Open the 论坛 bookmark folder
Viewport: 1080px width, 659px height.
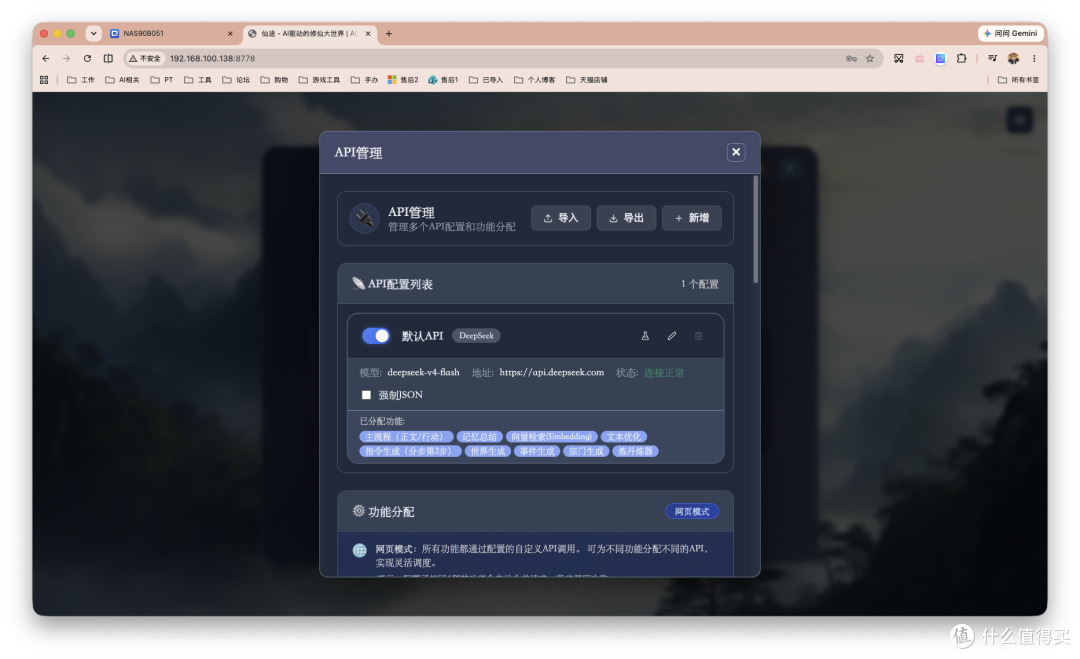[x=236, y=80]
